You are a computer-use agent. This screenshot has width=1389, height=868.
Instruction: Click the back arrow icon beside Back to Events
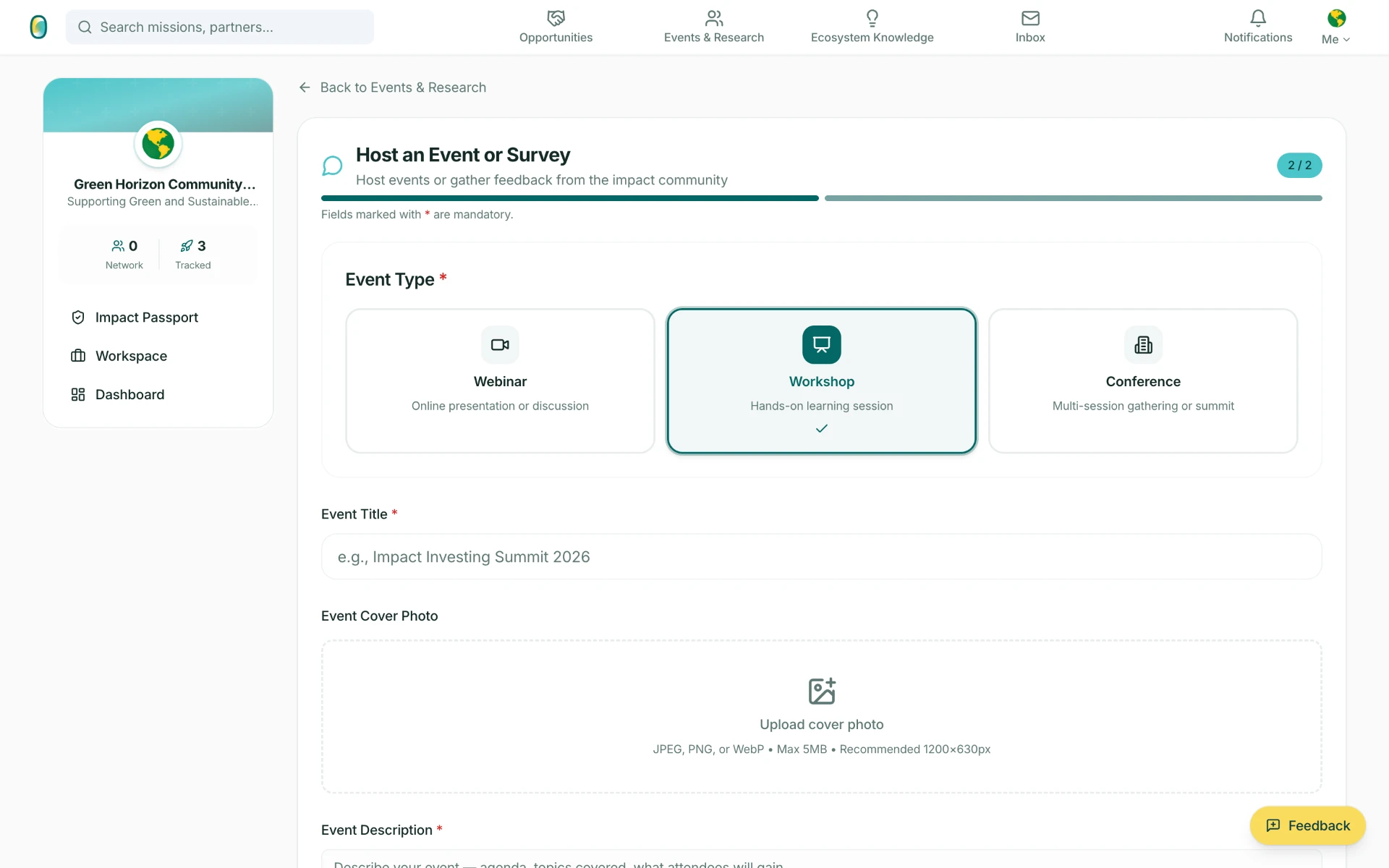(x=305, y=88)
